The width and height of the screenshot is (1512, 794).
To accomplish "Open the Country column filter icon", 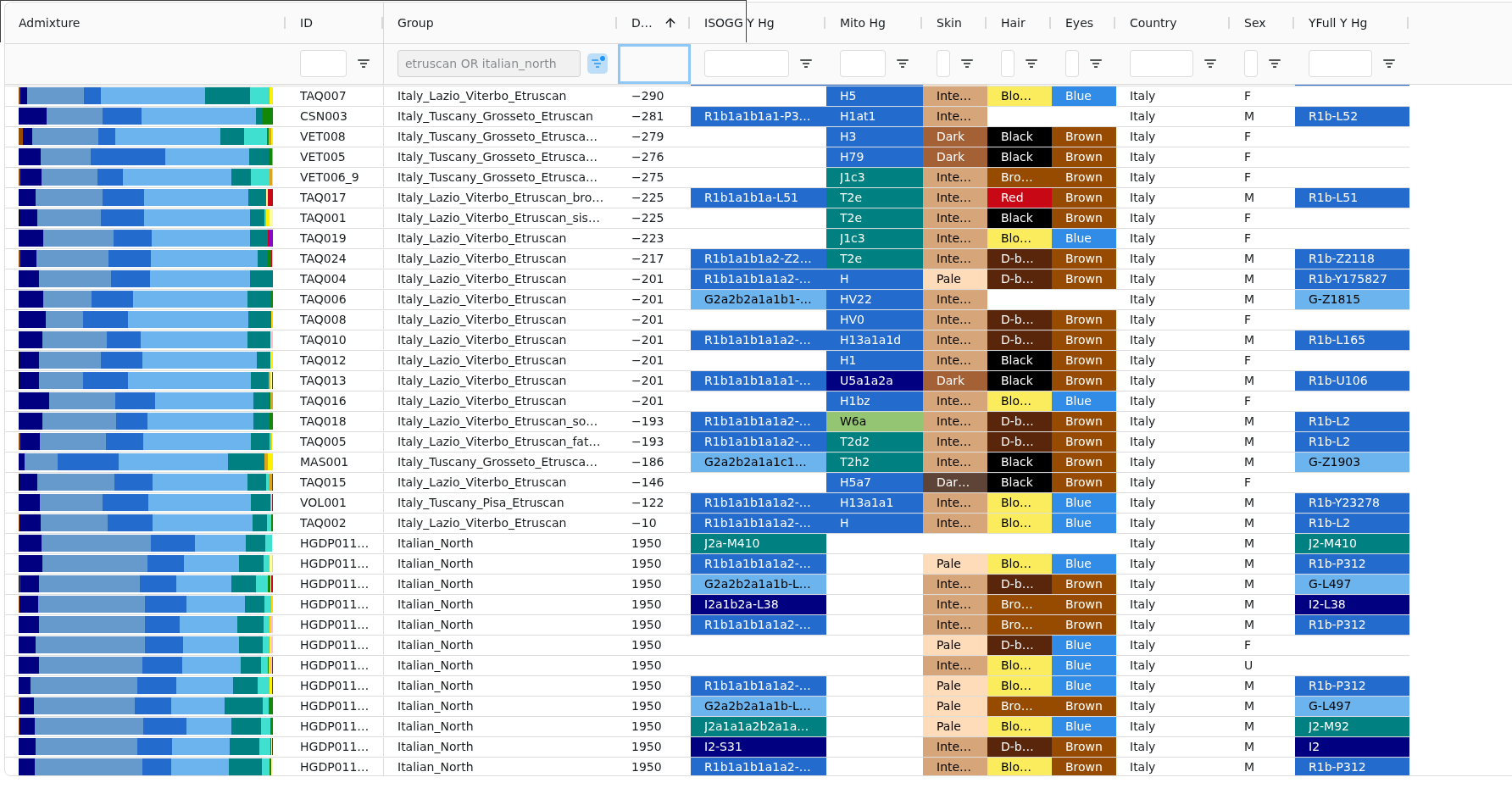I will pyautogui.click(x=1210, y=64).
